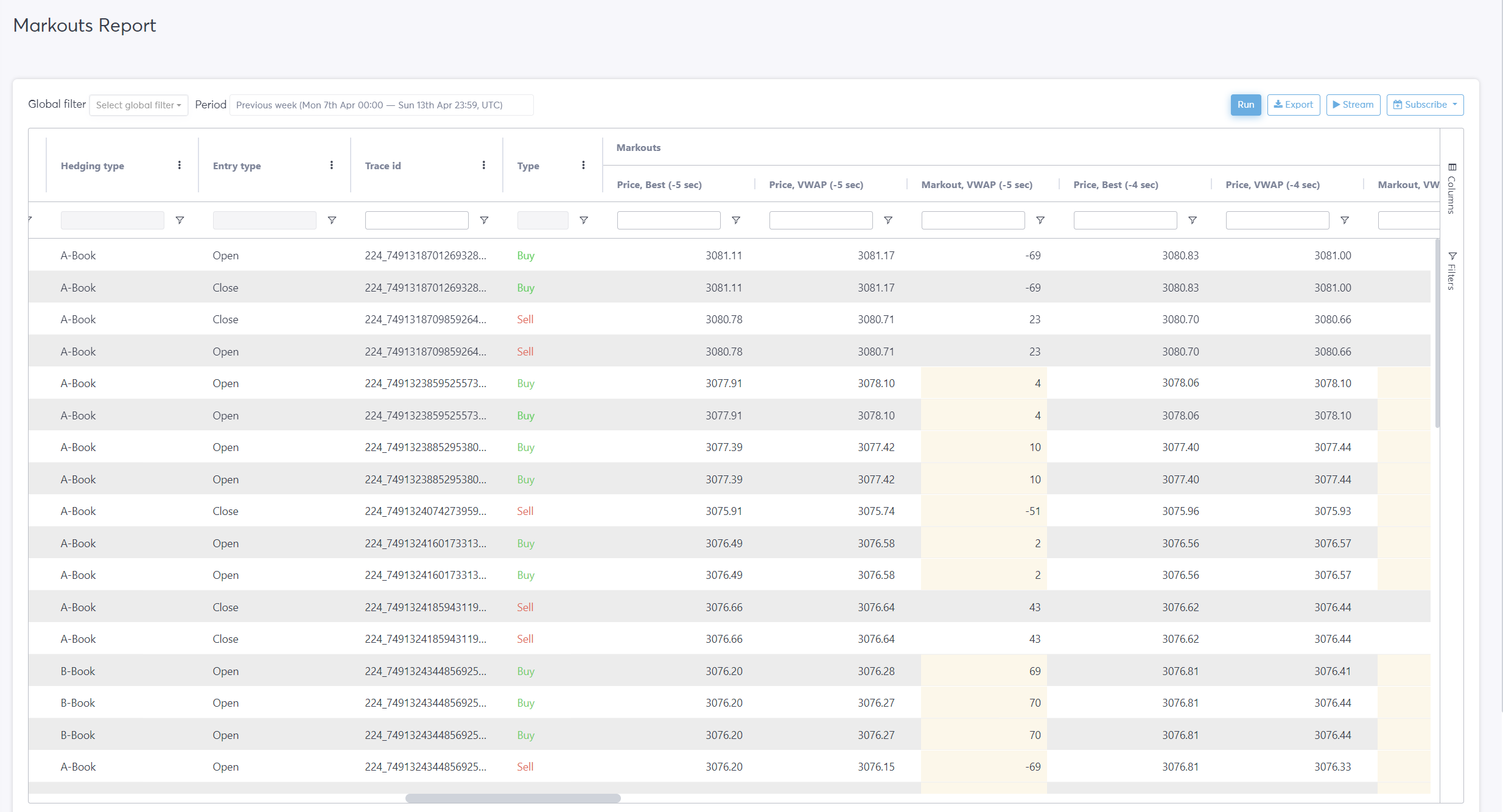
Task: Open Entry type column menu icon
Action: click(332, 166)
